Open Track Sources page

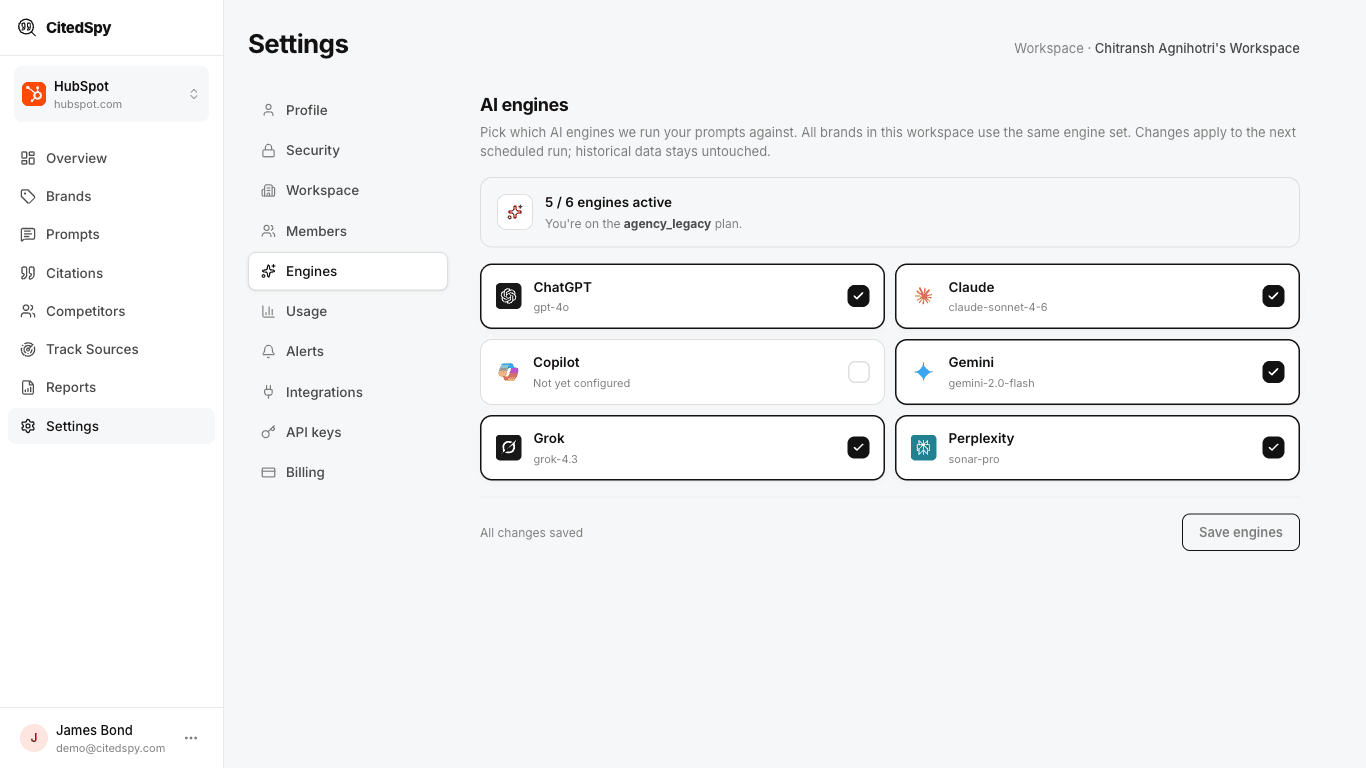point(111,349)
